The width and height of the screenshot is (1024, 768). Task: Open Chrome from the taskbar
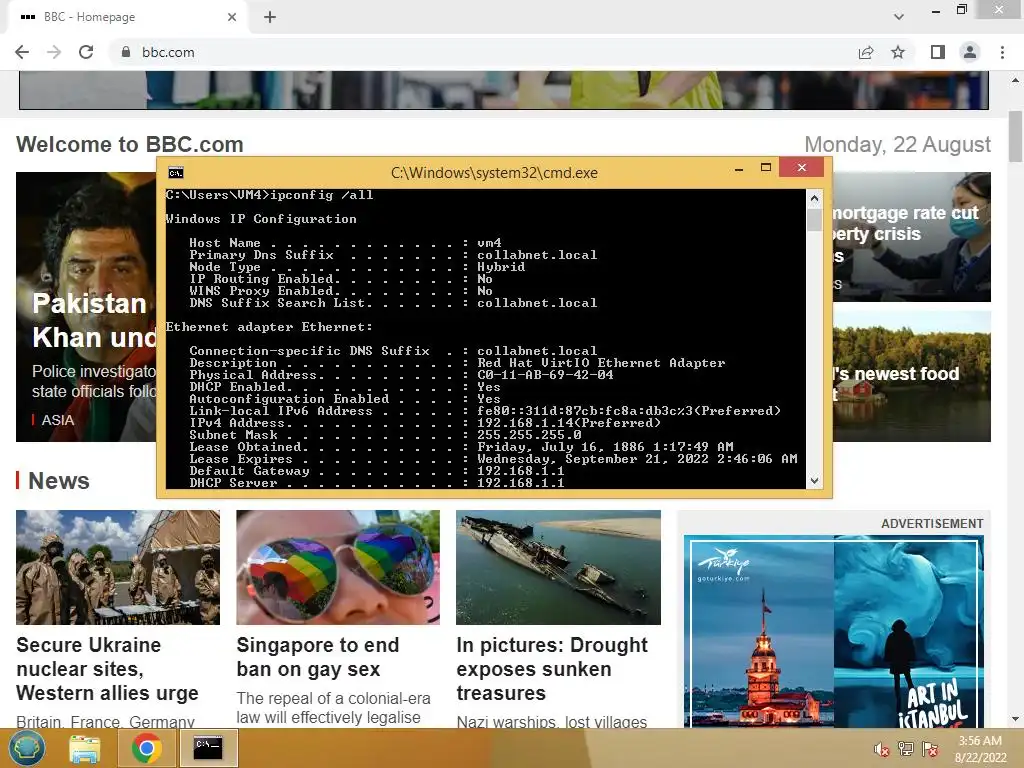146,748
